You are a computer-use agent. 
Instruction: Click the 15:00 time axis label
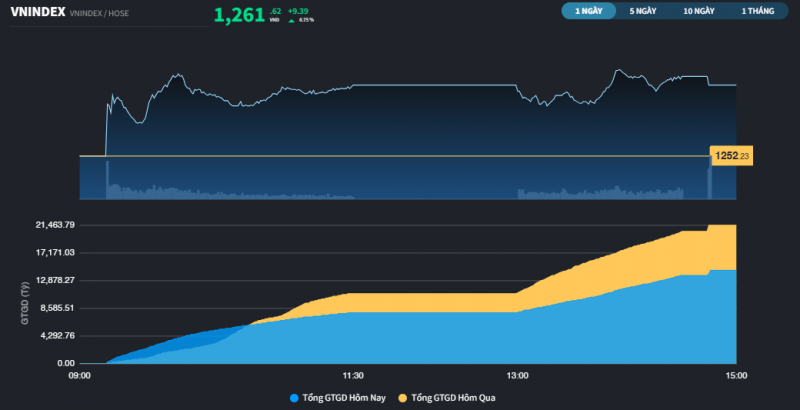[x=736, y=376]
